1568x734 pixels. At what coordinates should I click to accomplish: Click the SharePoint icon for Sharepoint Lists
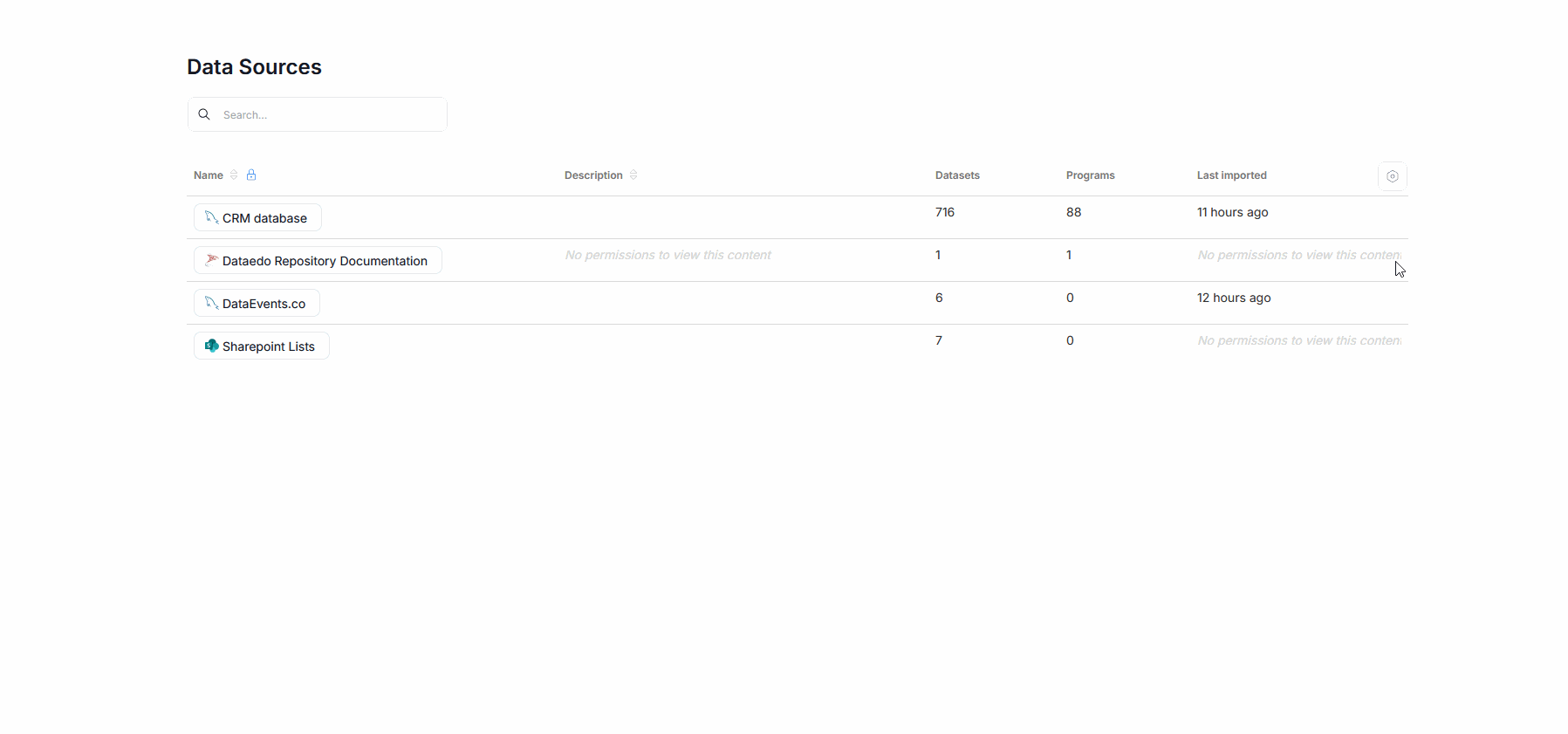211,346
